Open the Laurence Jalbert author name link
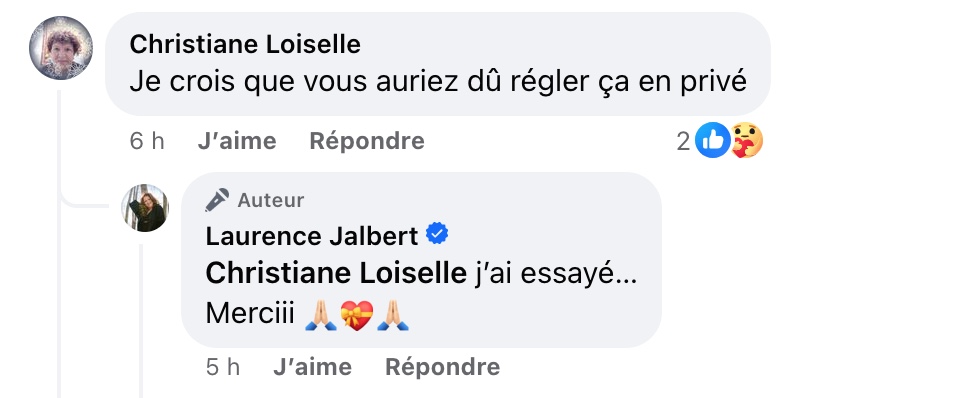Image resolution: width=974 pixels, height=398 pixels. point(312,236)
